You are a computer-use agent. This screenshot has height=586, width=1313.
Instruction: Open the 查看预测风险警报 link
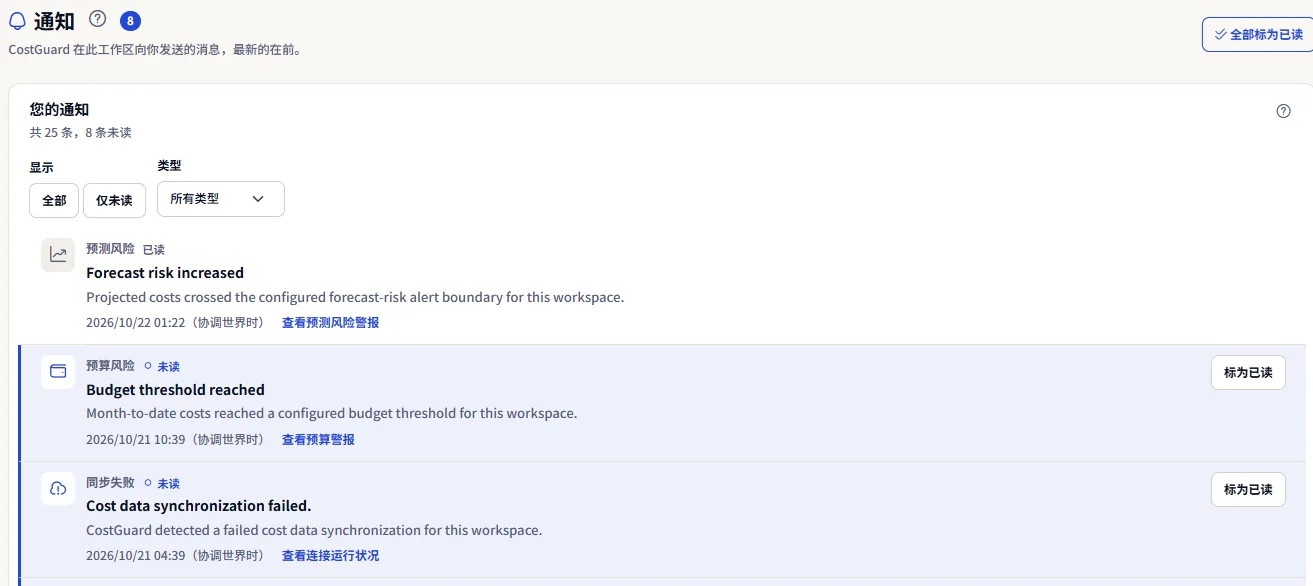click(330, 322)
